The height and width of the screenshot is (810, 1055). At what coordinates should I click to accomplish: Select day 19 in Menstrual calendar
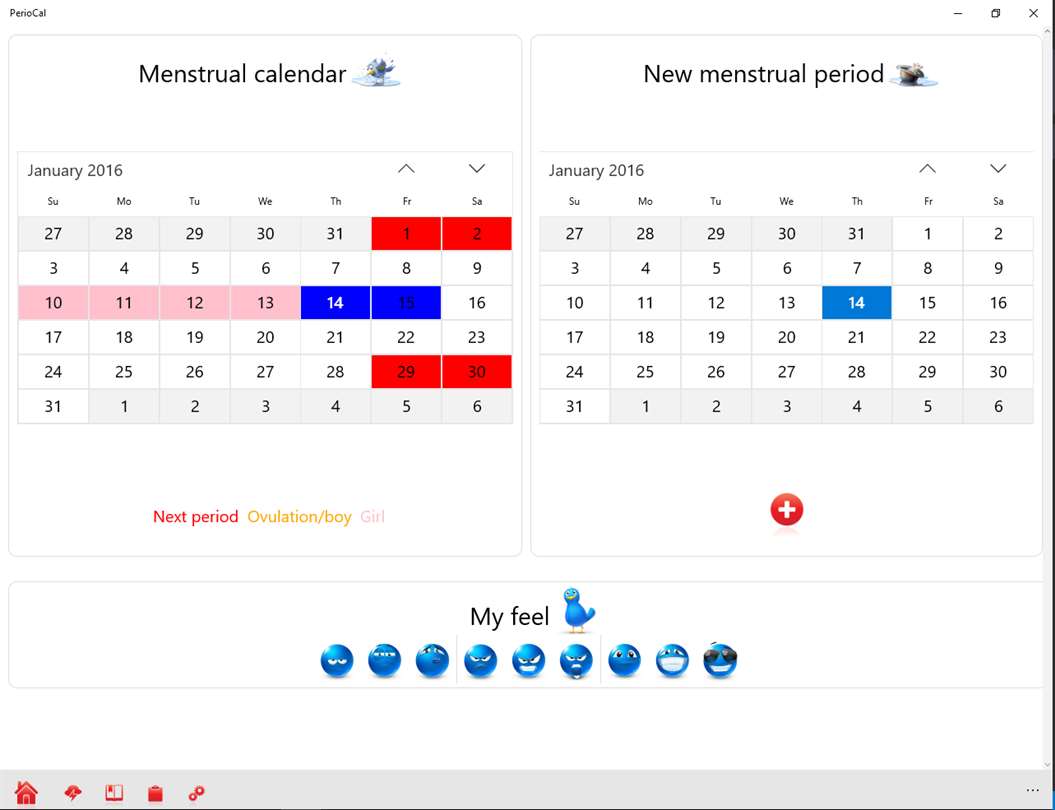coord(194,337)
